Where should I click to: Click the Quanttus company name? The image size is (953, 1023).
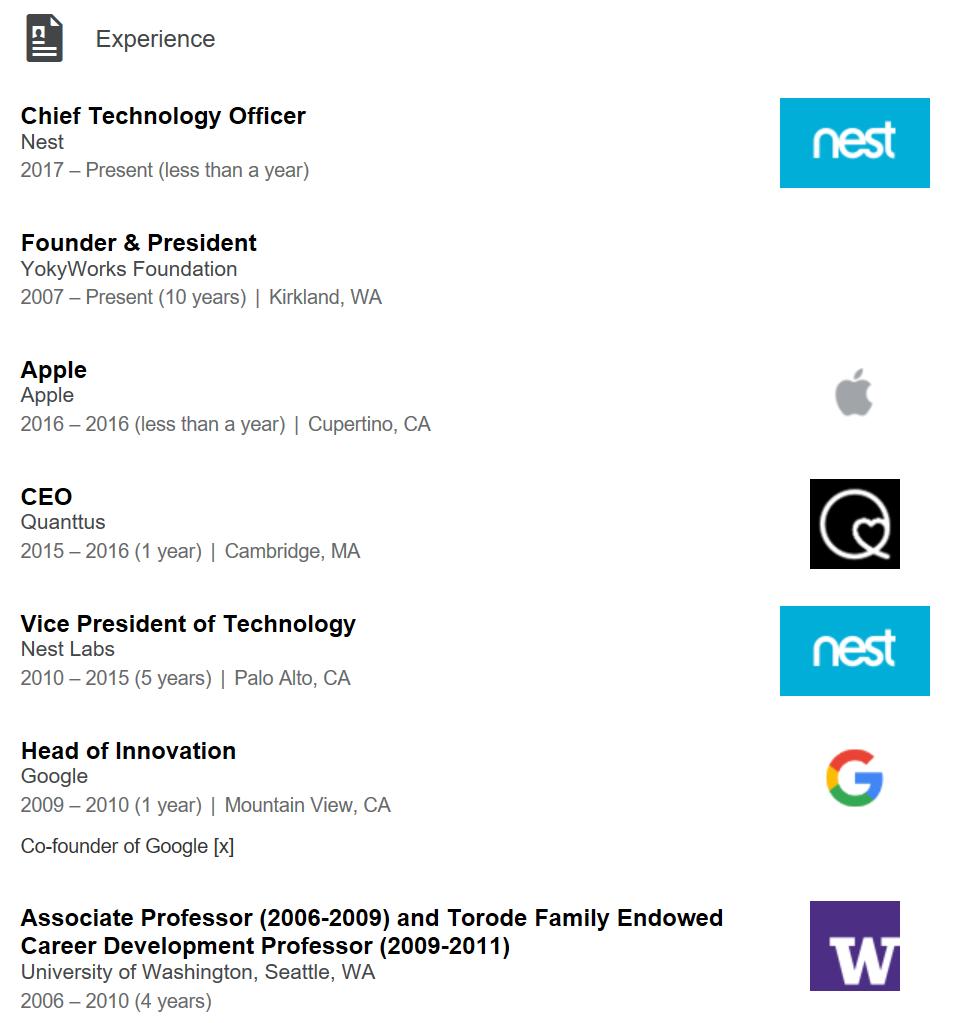[63, 522]
